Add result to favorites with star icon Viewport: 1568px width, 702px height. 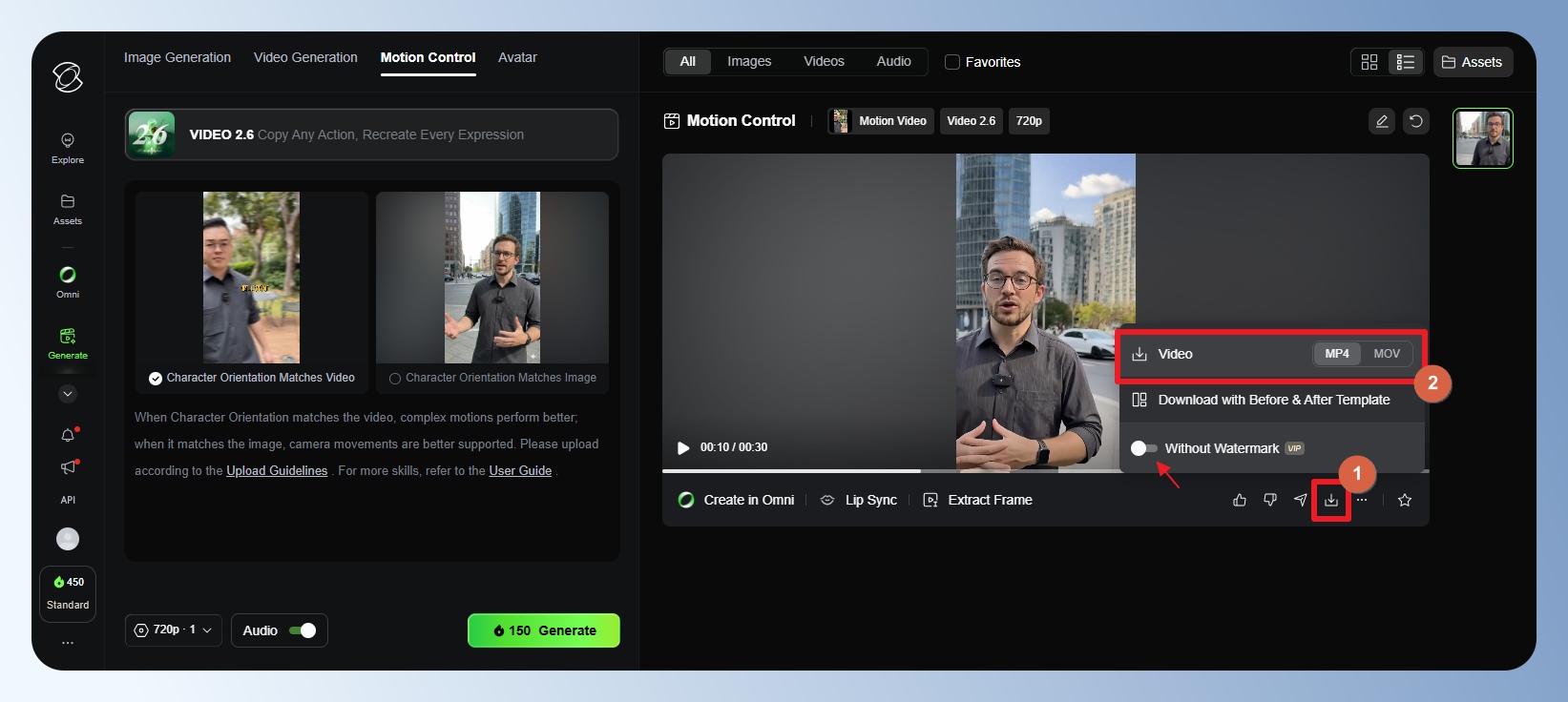coord(1405,500)
